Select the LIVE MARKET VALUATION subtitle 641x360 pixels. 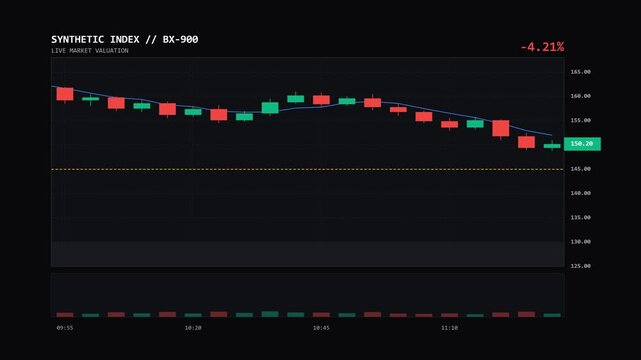(x=90, y=51)
